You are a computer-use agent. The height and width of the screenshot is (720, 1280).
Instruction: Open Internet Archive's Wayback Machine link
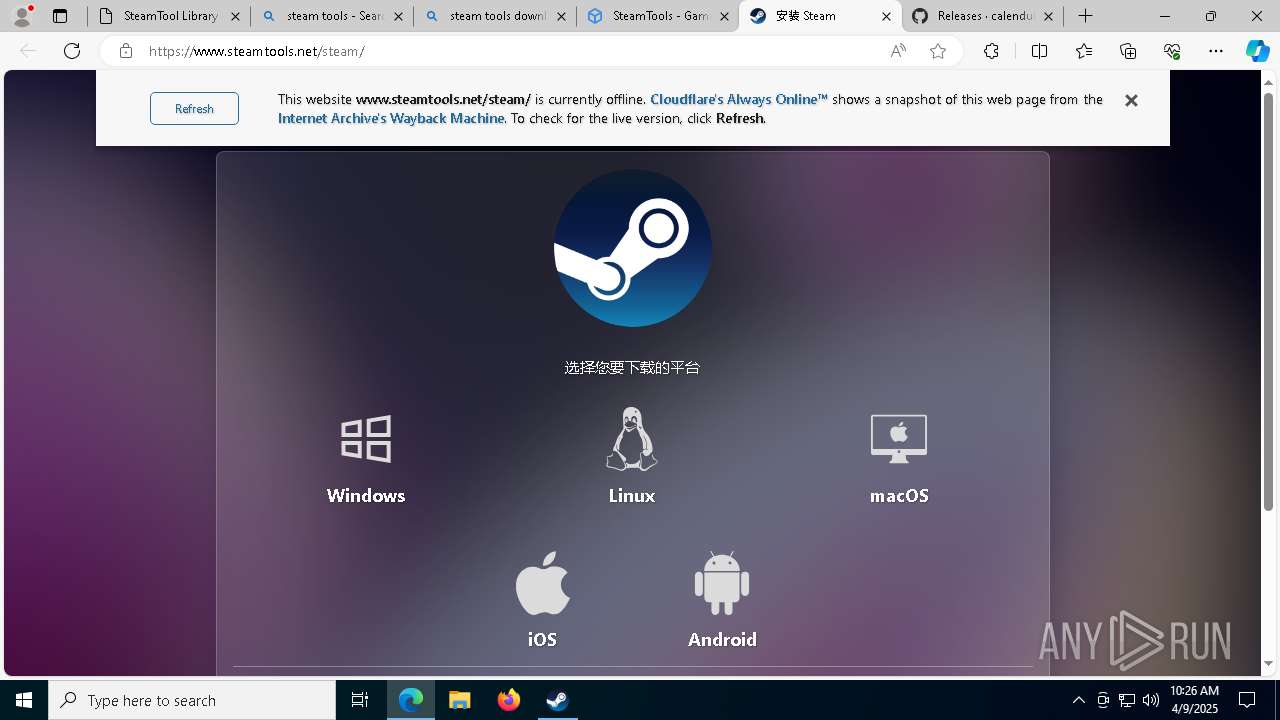(391, 118)
